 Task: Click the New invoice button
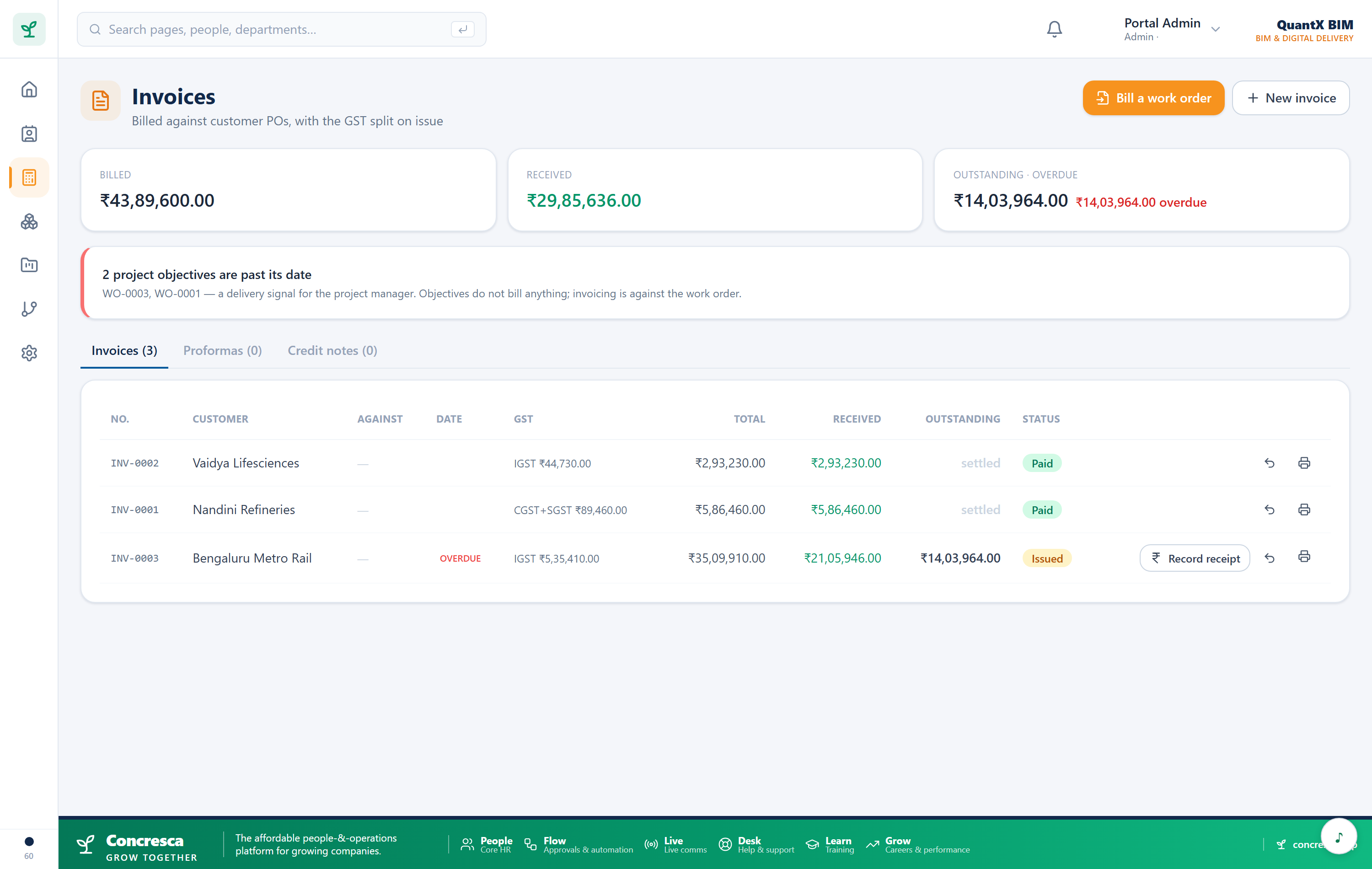[1291, 98]
